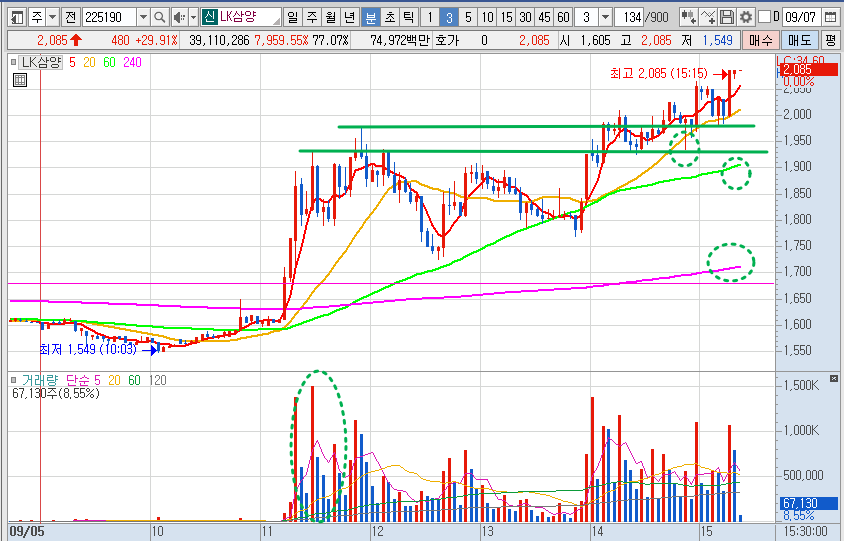This screenshot has width=844, height=541.
Task: Click the 67,130 volume label on axis
Action: coord(809,504)
